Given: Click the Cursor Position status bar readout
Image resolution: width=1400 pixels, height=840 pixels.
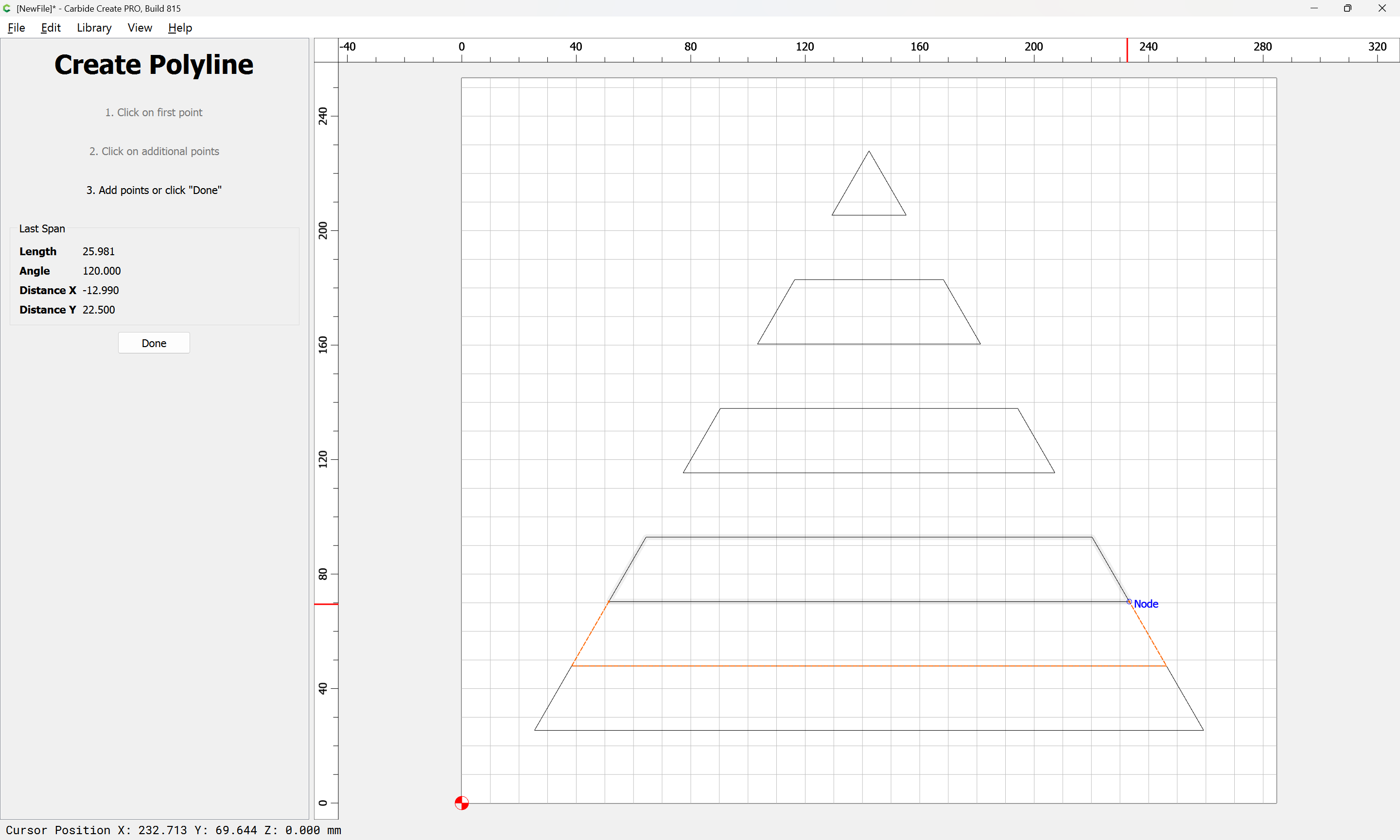Looking at the screenshot, I should click(173, 830).
